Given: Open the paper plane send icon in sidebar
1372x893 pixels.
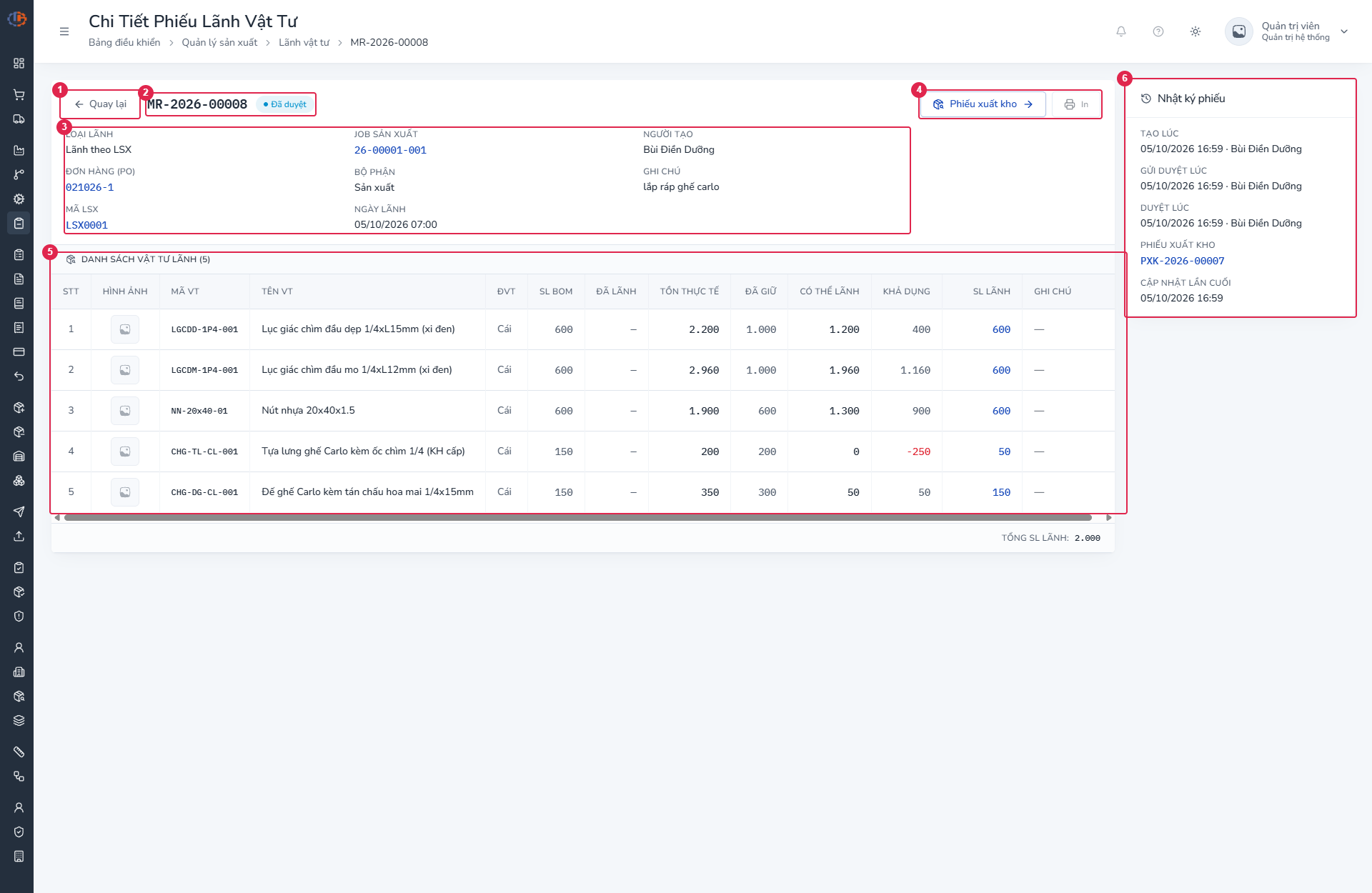Looking at the screenshot, I should 19,512.
